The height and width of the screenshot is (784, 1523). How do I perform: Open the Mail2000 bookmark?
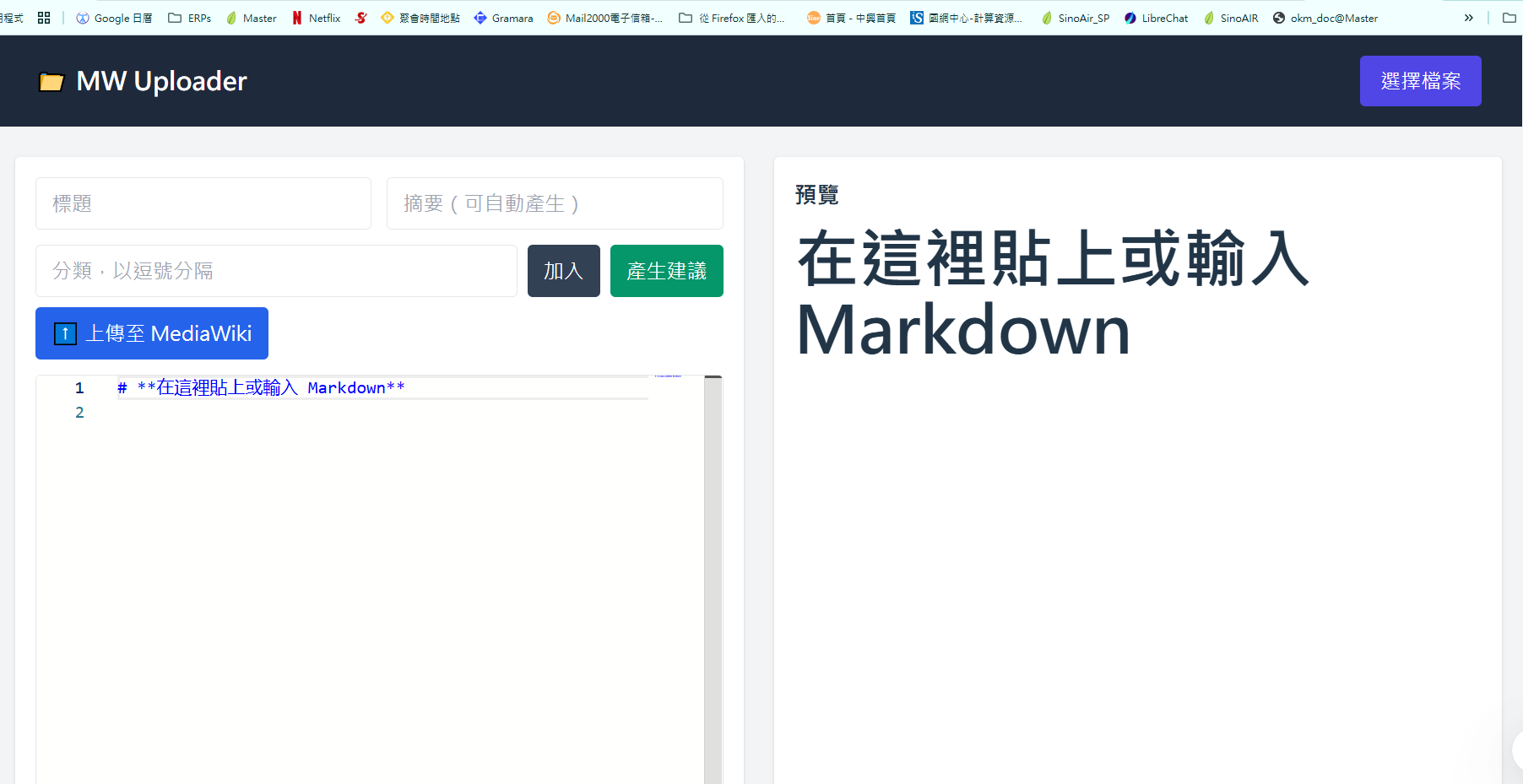604,18
